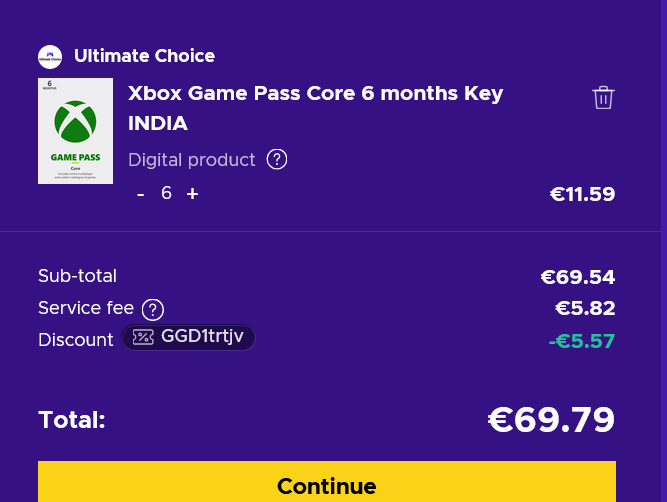Open the Digital product help tooltip icon
667x502 pixels.
click(x=276, y=160)
